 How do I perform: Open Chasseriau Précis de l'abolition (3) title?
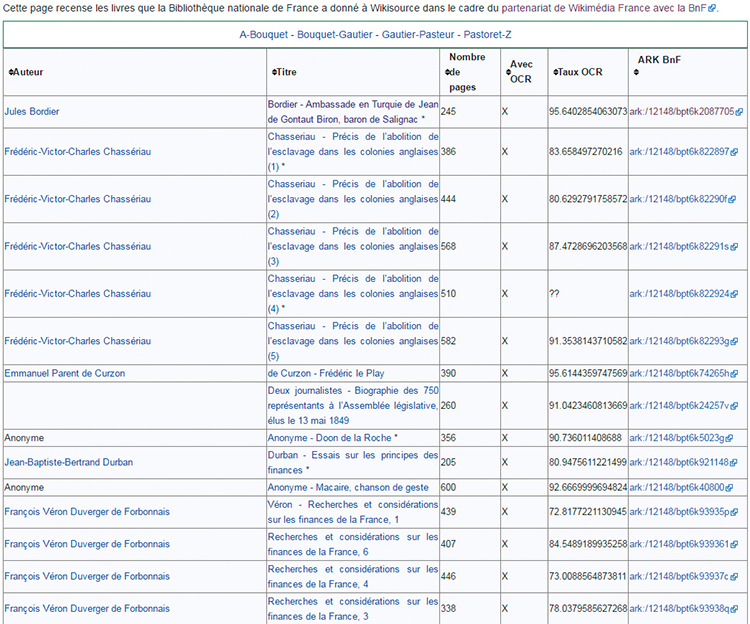click(x=353, y=246)
